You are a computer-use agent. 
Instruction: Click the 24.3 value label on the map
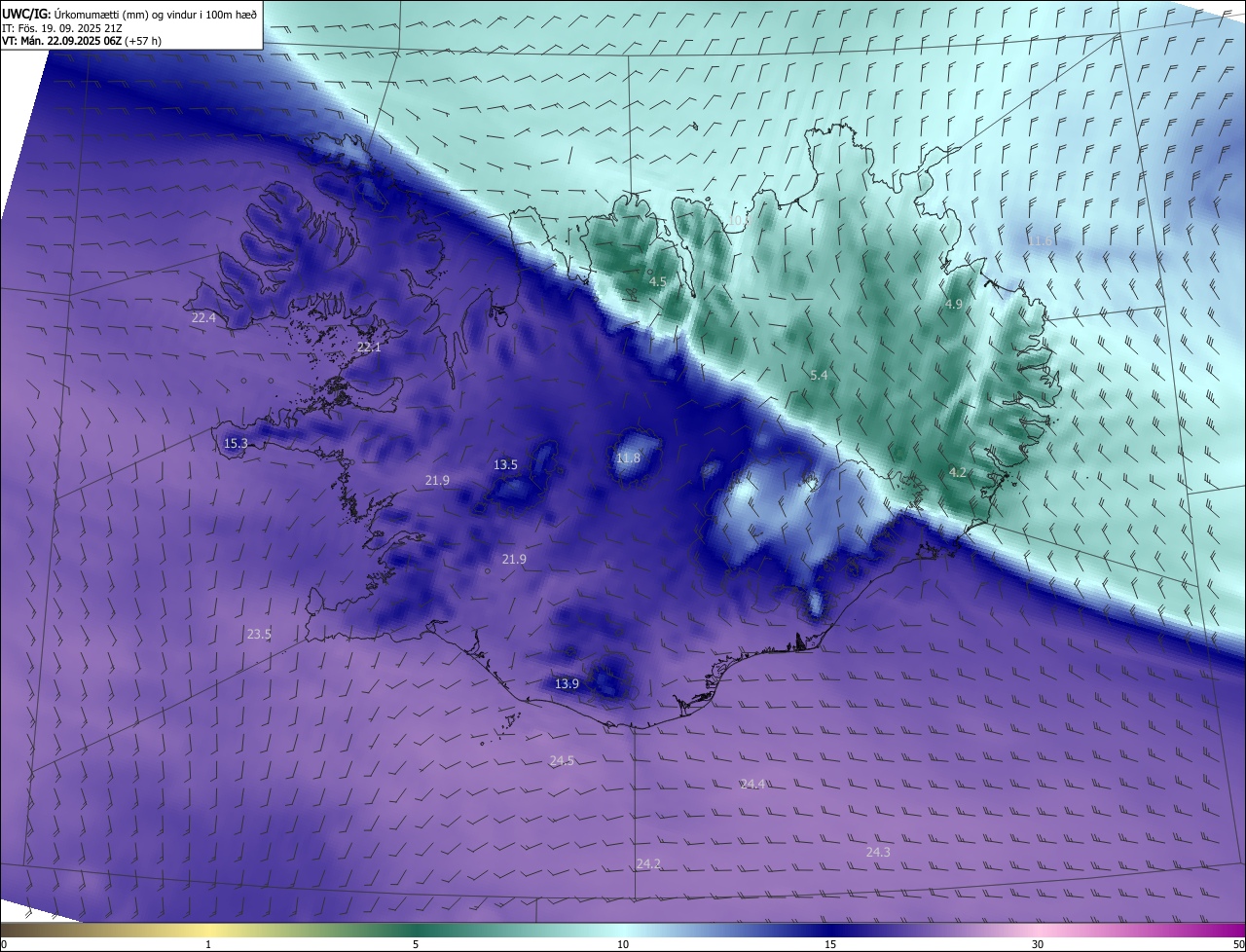click(x=878, y=852)
